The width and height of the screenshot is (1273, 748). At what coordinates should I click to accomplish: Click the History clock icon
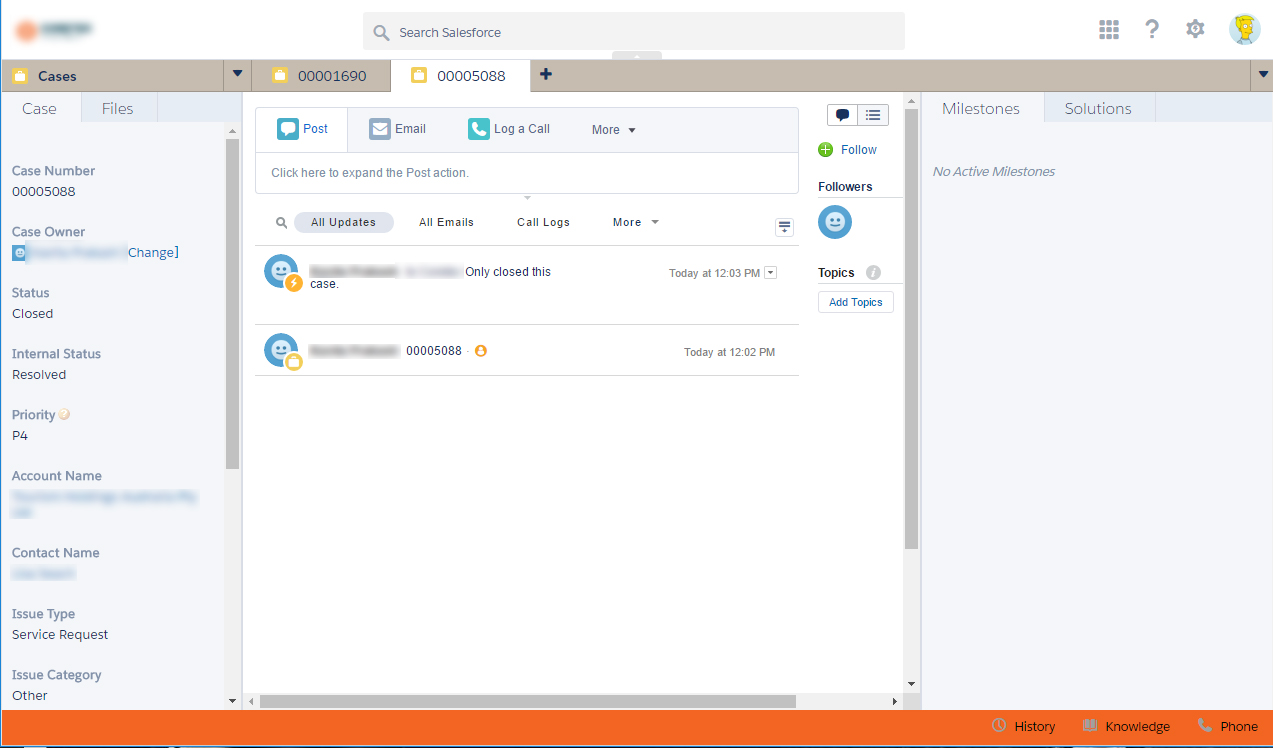pyautogui.click(x=998, y=725)
